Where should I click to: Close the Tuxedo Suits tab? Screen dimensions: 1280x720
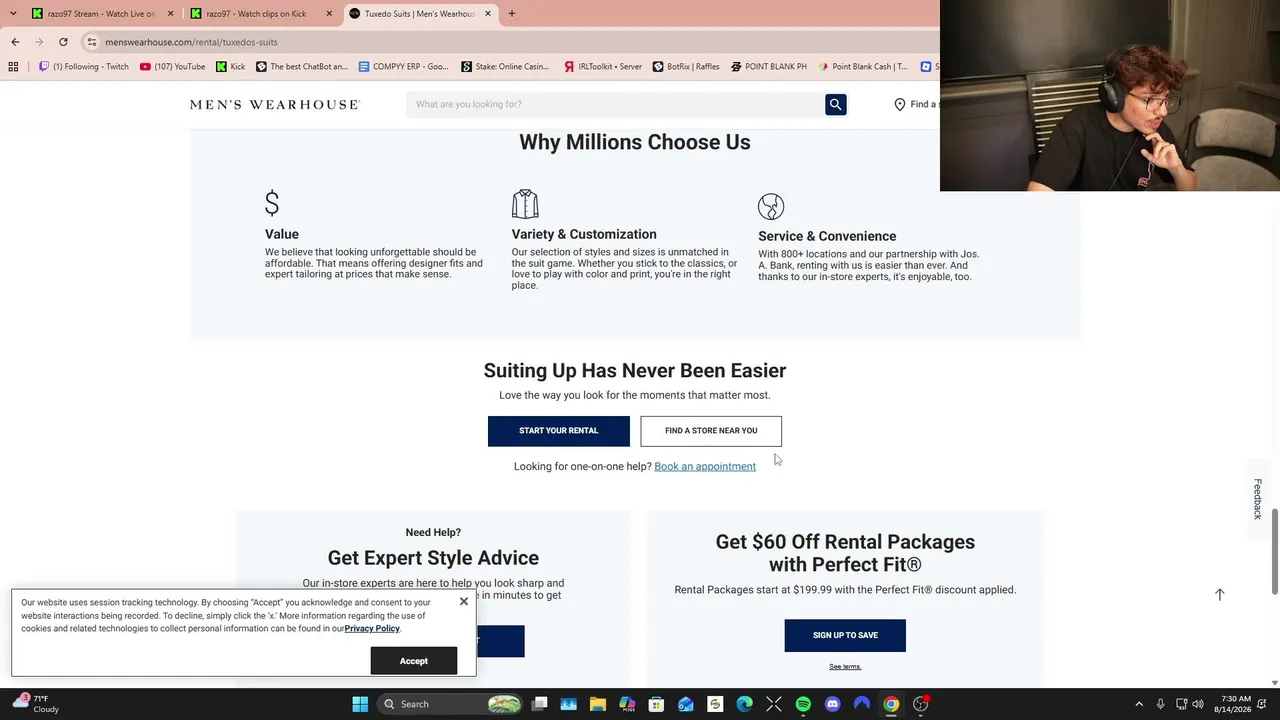pos(488,14)
